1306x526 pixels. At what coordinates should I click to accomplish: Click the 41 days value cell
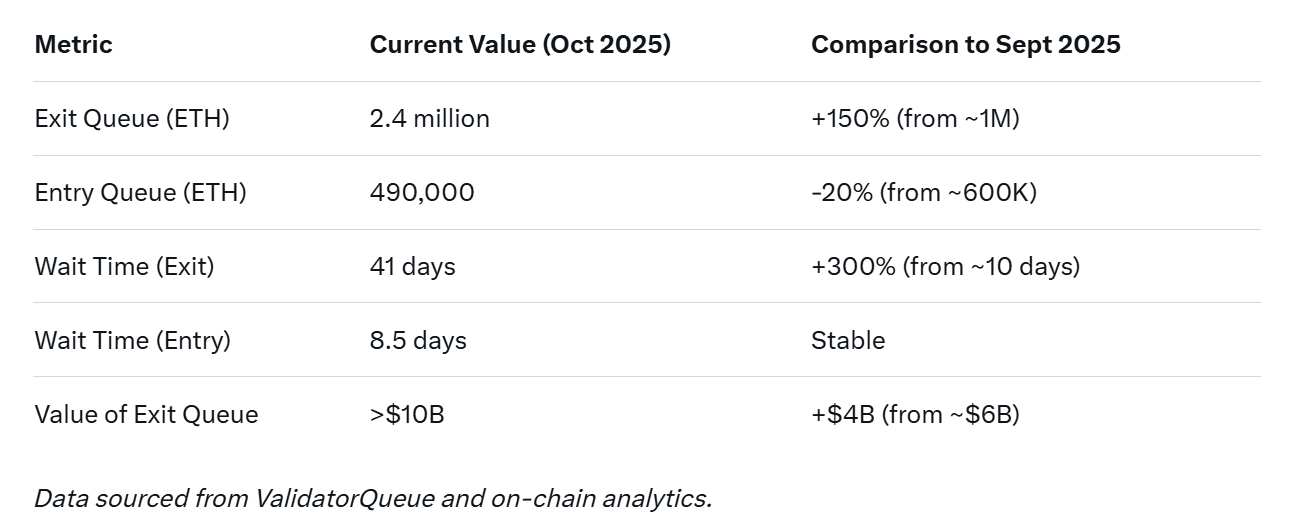click(412, 267)
